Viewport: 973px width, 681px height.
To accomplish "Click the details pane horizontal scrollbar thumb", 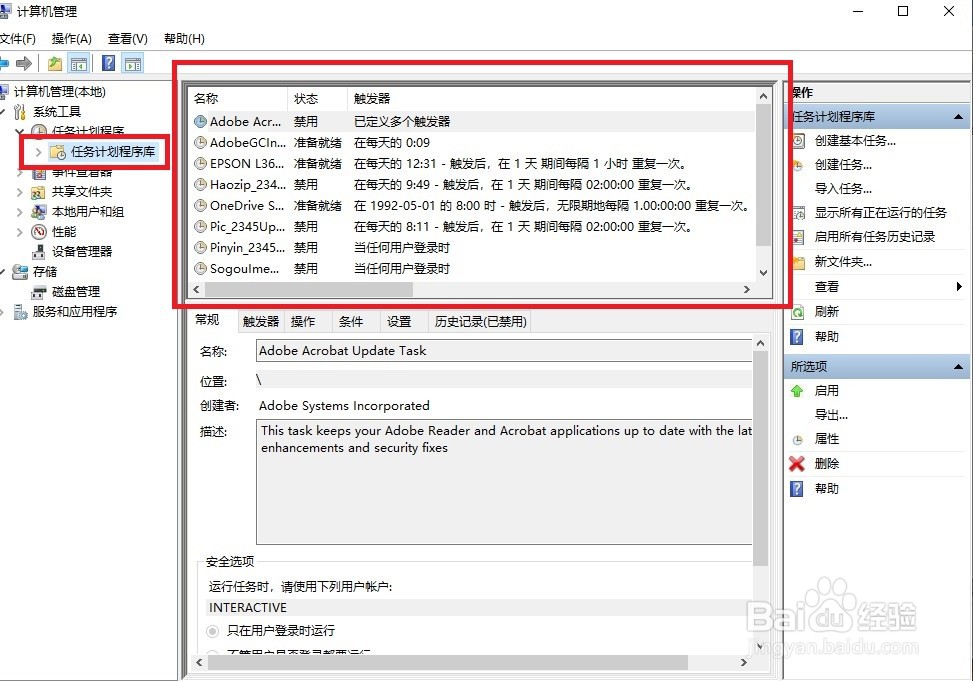I will (x=447, y=663).
